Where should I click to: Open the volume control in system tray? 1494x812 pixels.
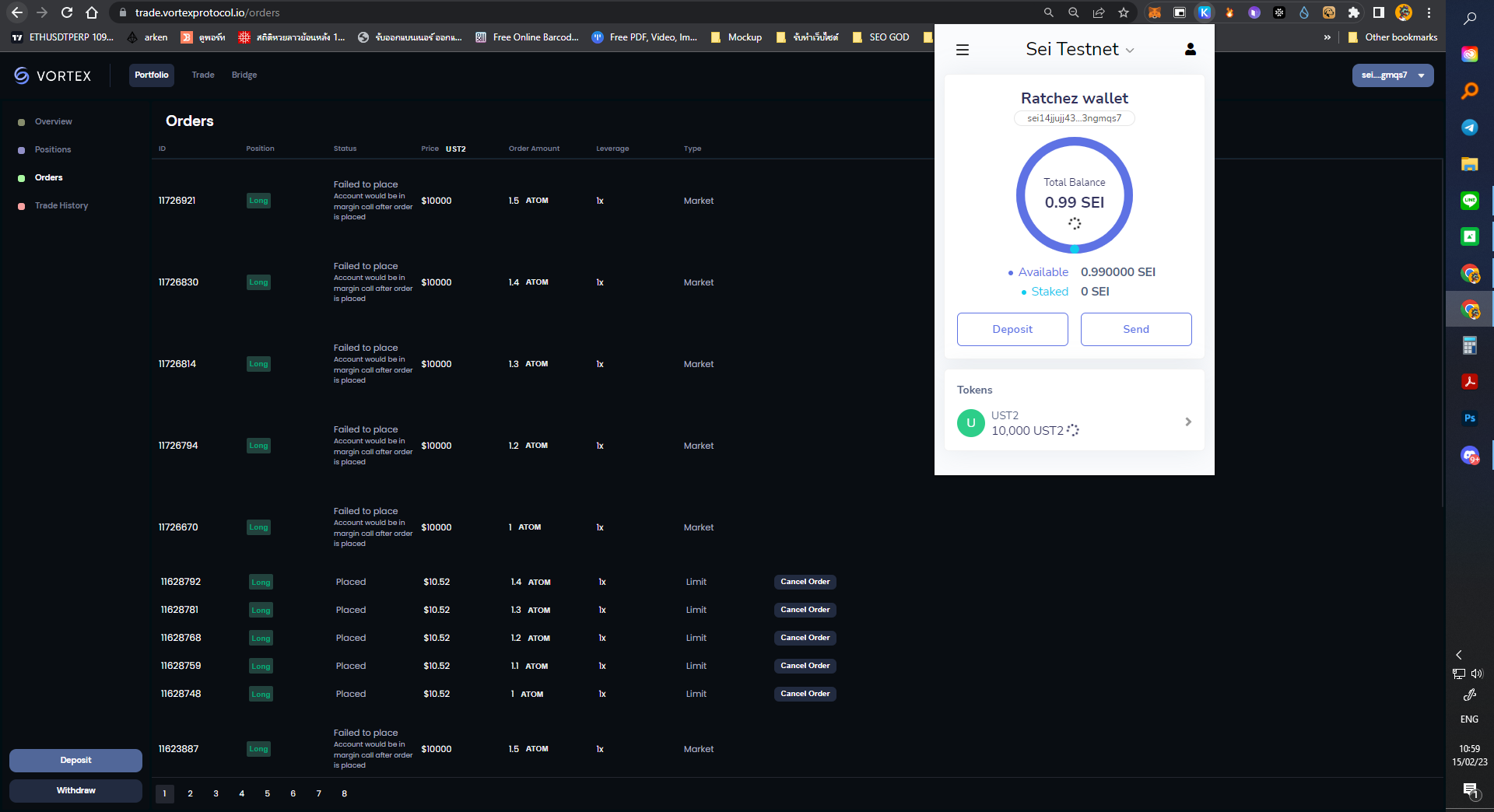(x=1477, y=674)
